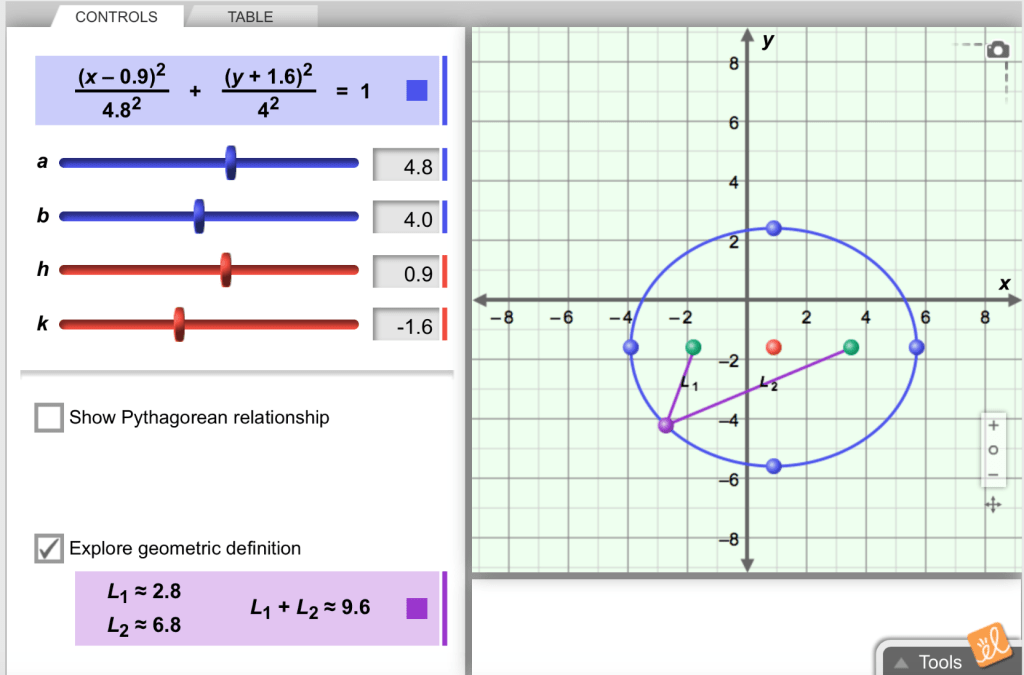Click the slider handle for a

[x=231, y=162]
